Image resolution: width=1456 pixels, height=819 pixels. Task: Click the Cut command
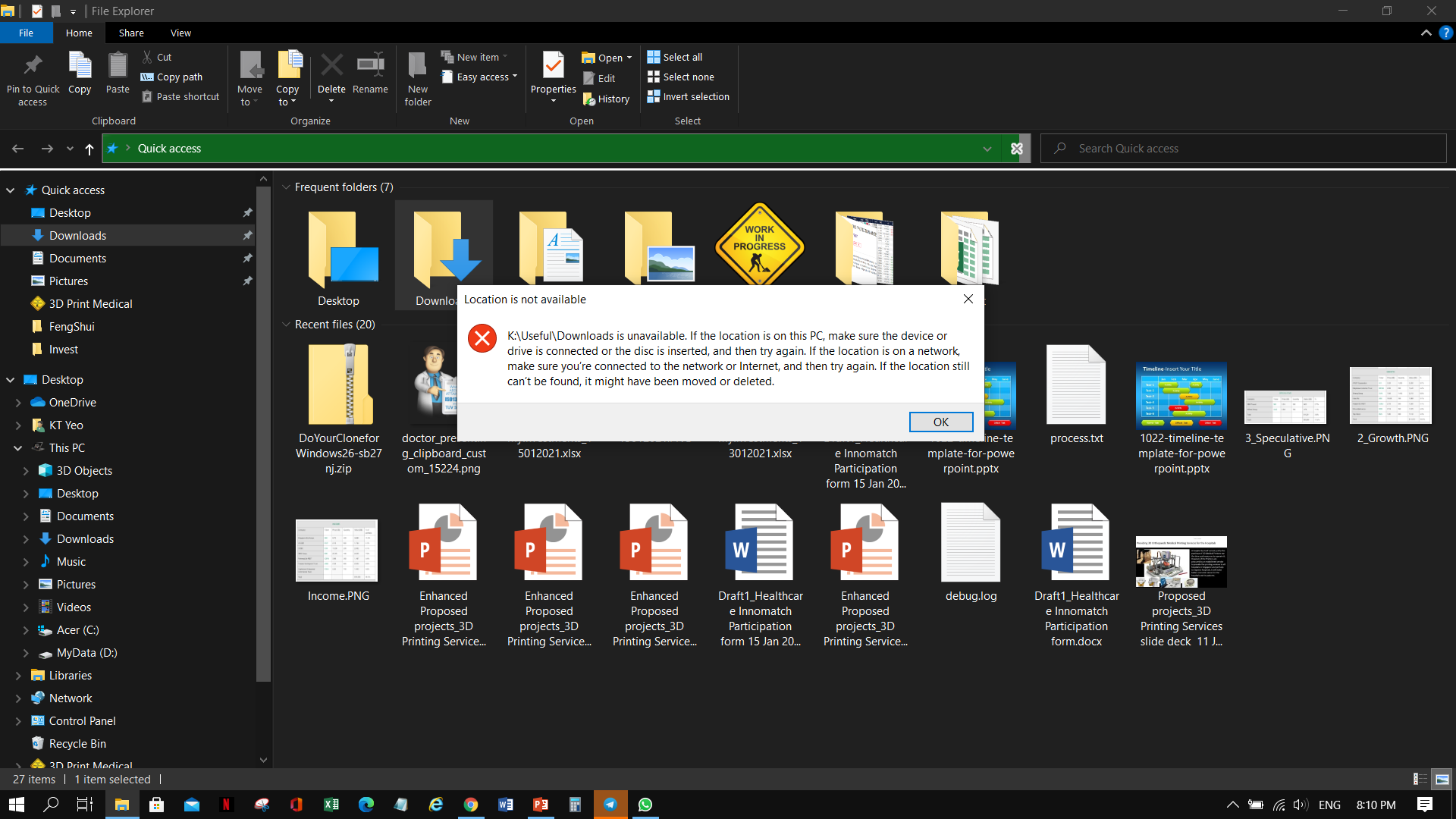pyautogui.click(x=157, y=57)
